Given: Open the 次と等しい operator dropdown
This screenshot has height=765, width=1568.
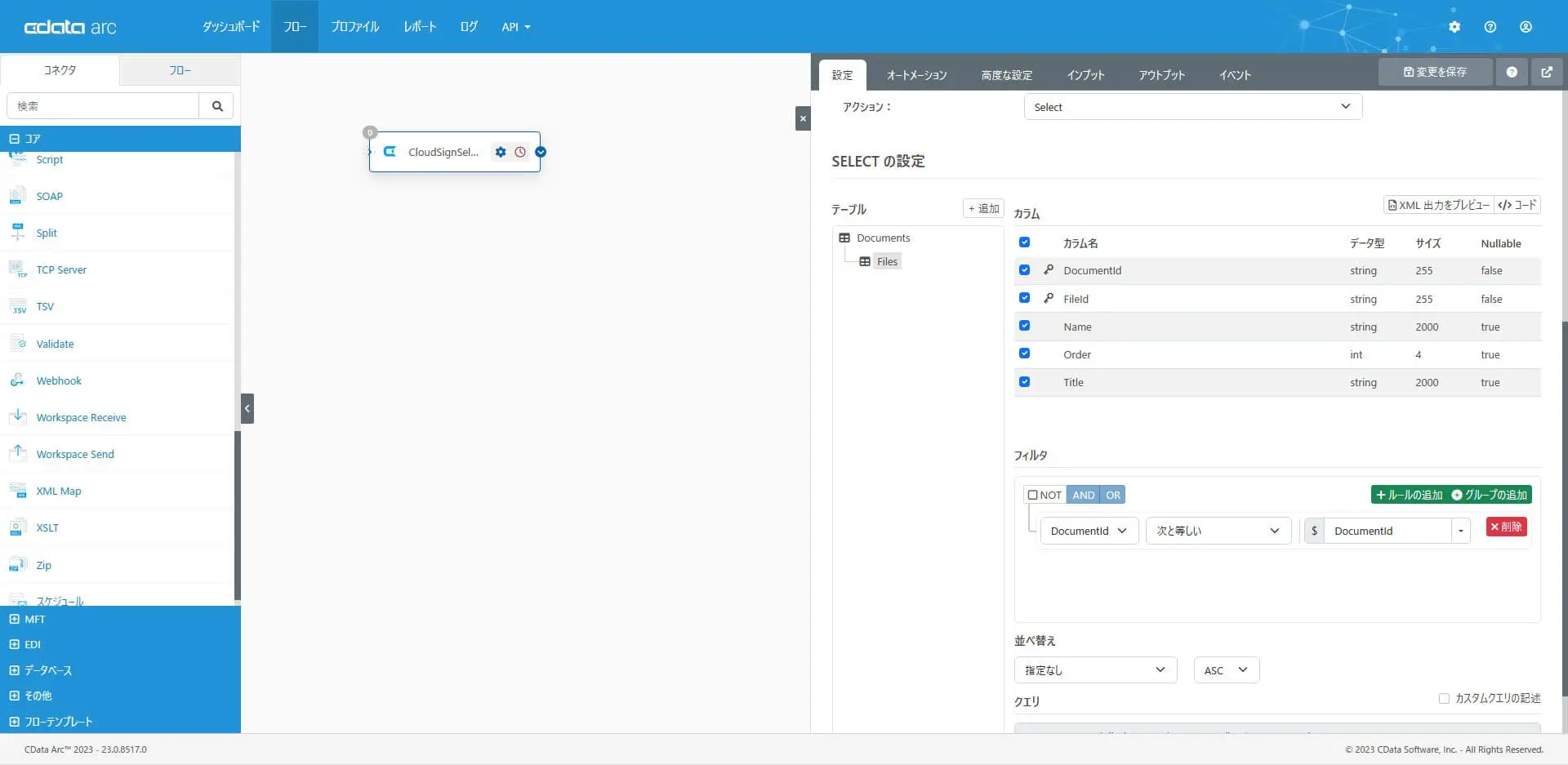Looking at the screenshot, I should (x=1218, y=531).
